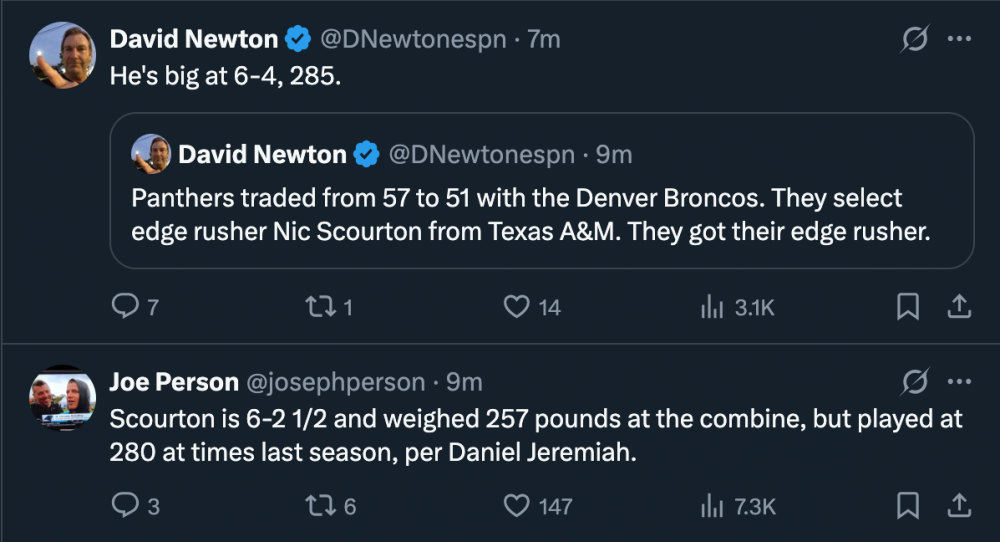Reply to David Newton's 6-4, 285 tweet

(124, 308)
